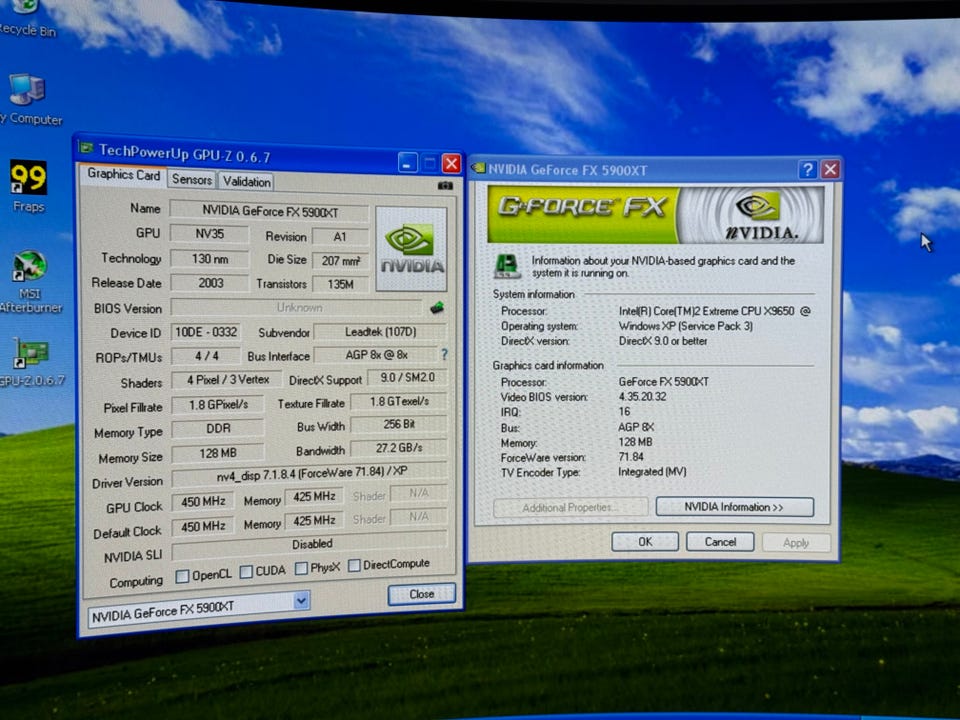This screenshot has height=720, width=960.
Task: Click the bus interface question mark icon
Action: 444,355
